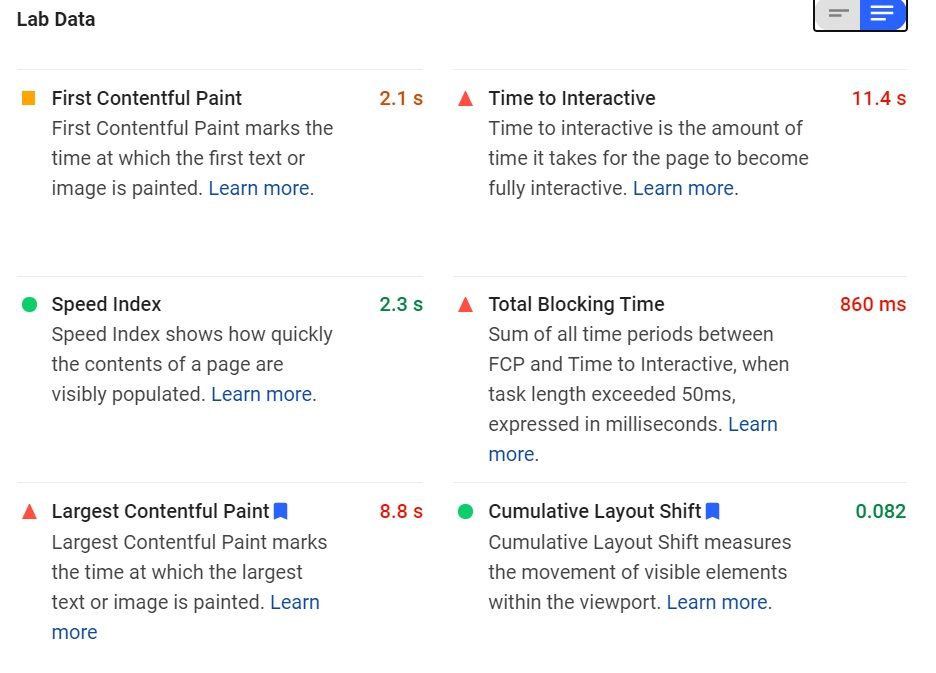Click the 2.1 s First Contentful Paint value
The image size is (936, 673).
(401, 98)
